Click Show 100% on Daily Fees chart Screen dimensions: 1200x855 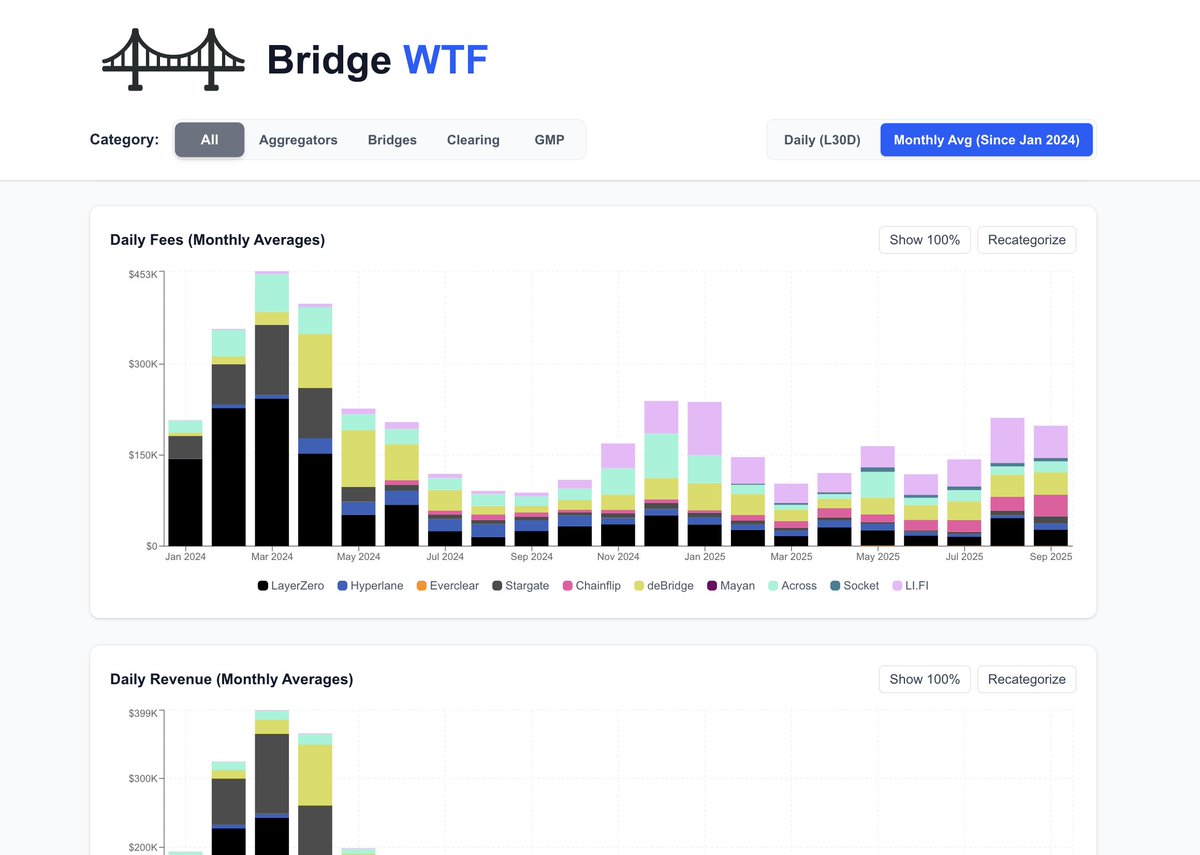click(925, 240)
